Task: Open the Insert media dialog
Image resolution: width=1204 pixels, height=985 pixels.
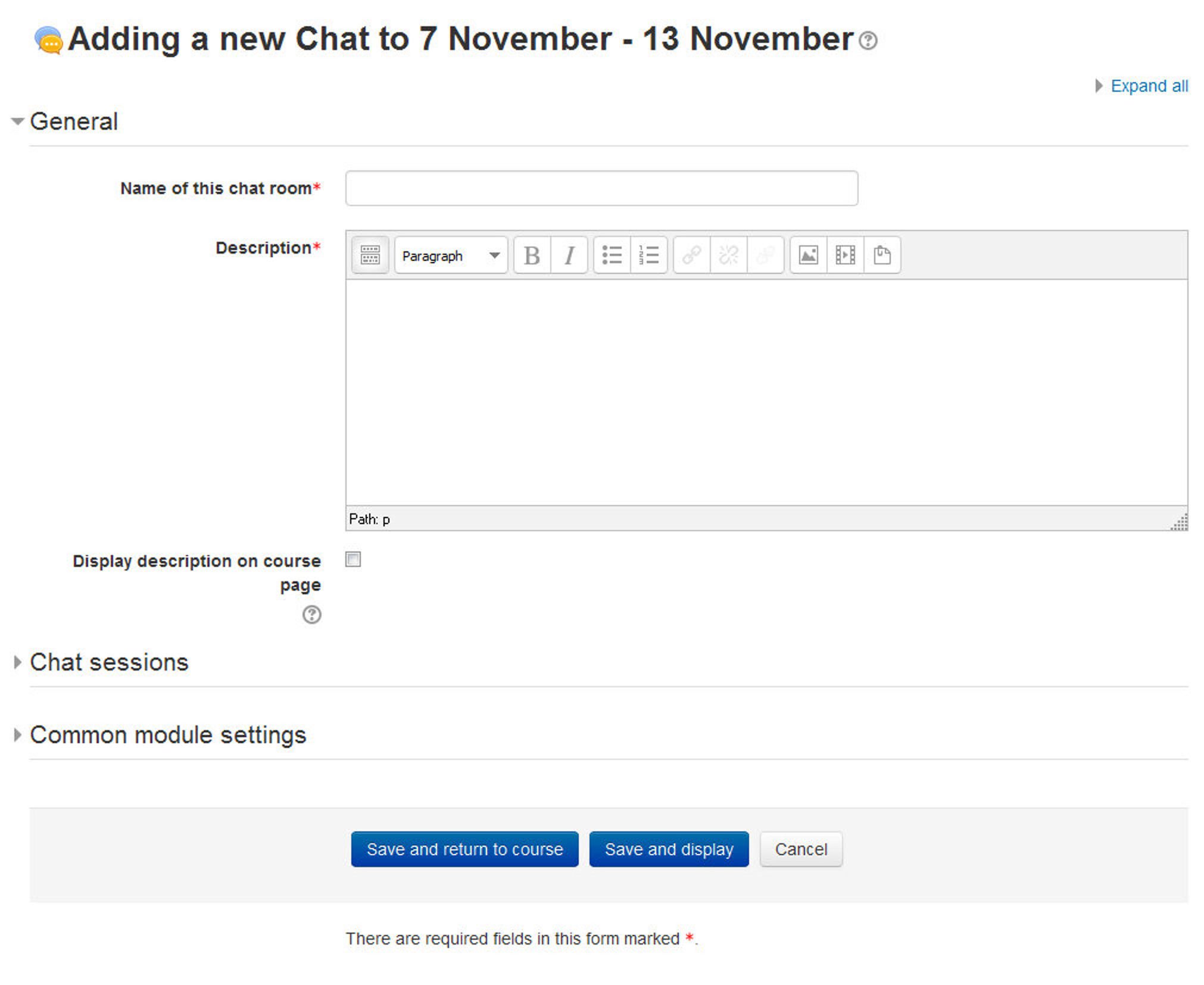Action: (x=846, y=255)
